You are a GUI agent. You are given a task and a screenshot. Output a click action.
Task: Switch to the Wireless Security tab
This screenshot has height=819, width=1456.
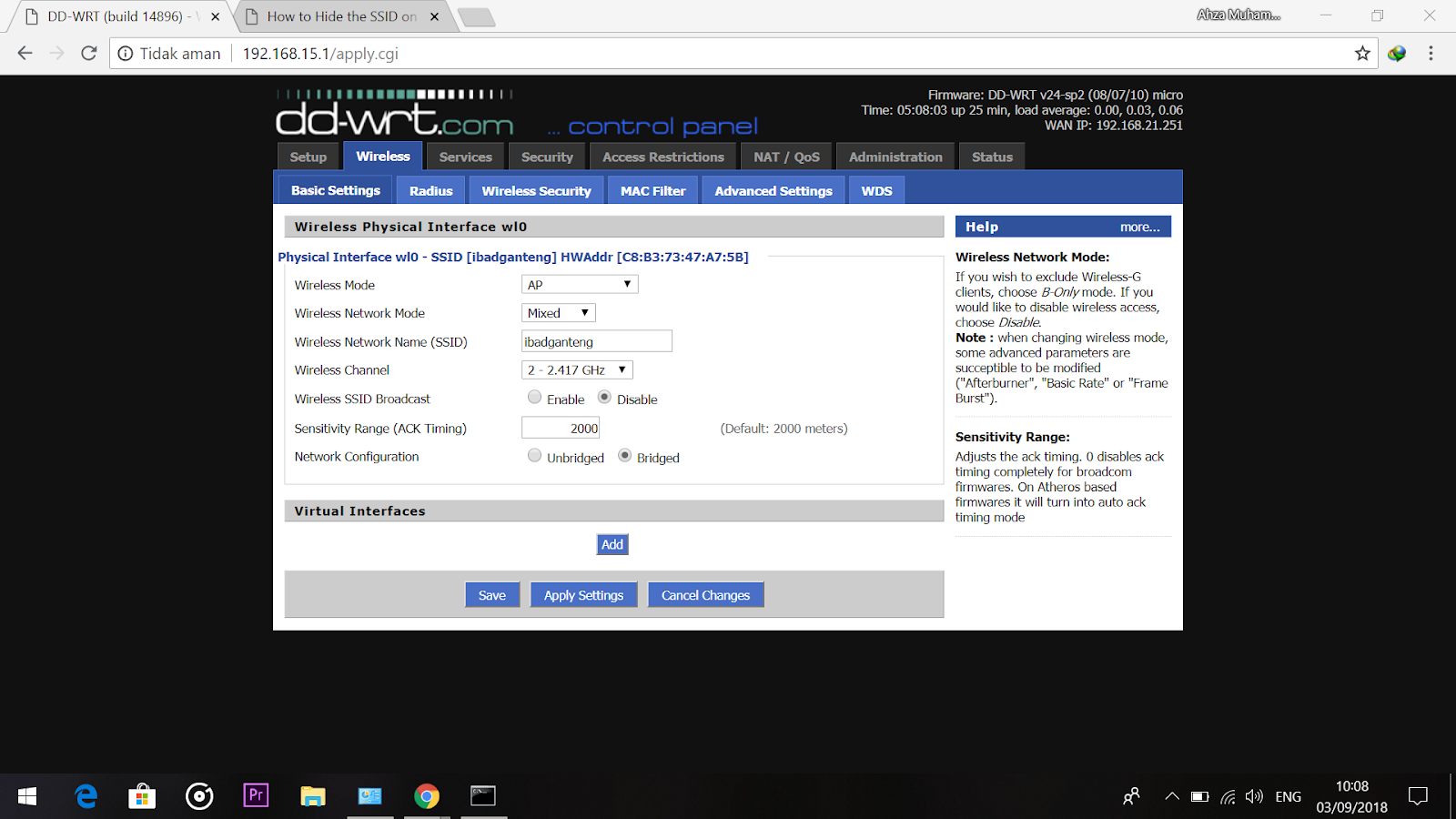point(536,189)
